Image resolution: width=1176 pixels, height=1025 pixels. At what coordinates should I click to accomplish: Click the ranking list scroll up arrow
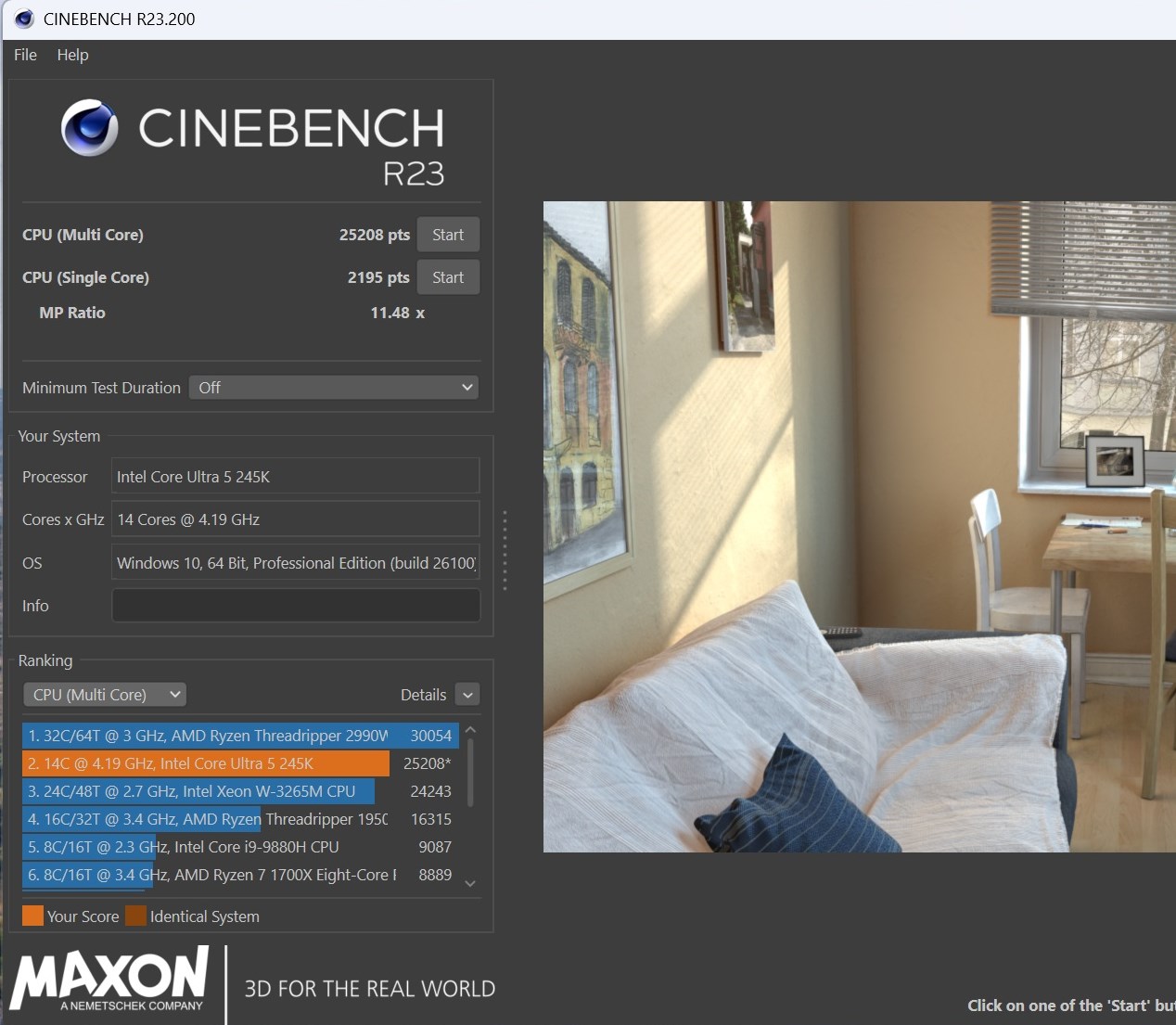(x=470, y=730)
